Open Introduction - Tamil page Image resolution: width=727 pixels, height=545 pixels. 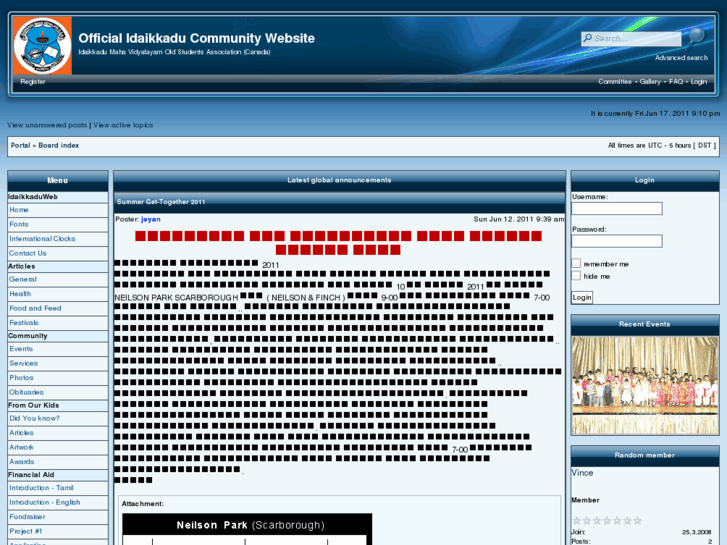[x=41, y=487]
